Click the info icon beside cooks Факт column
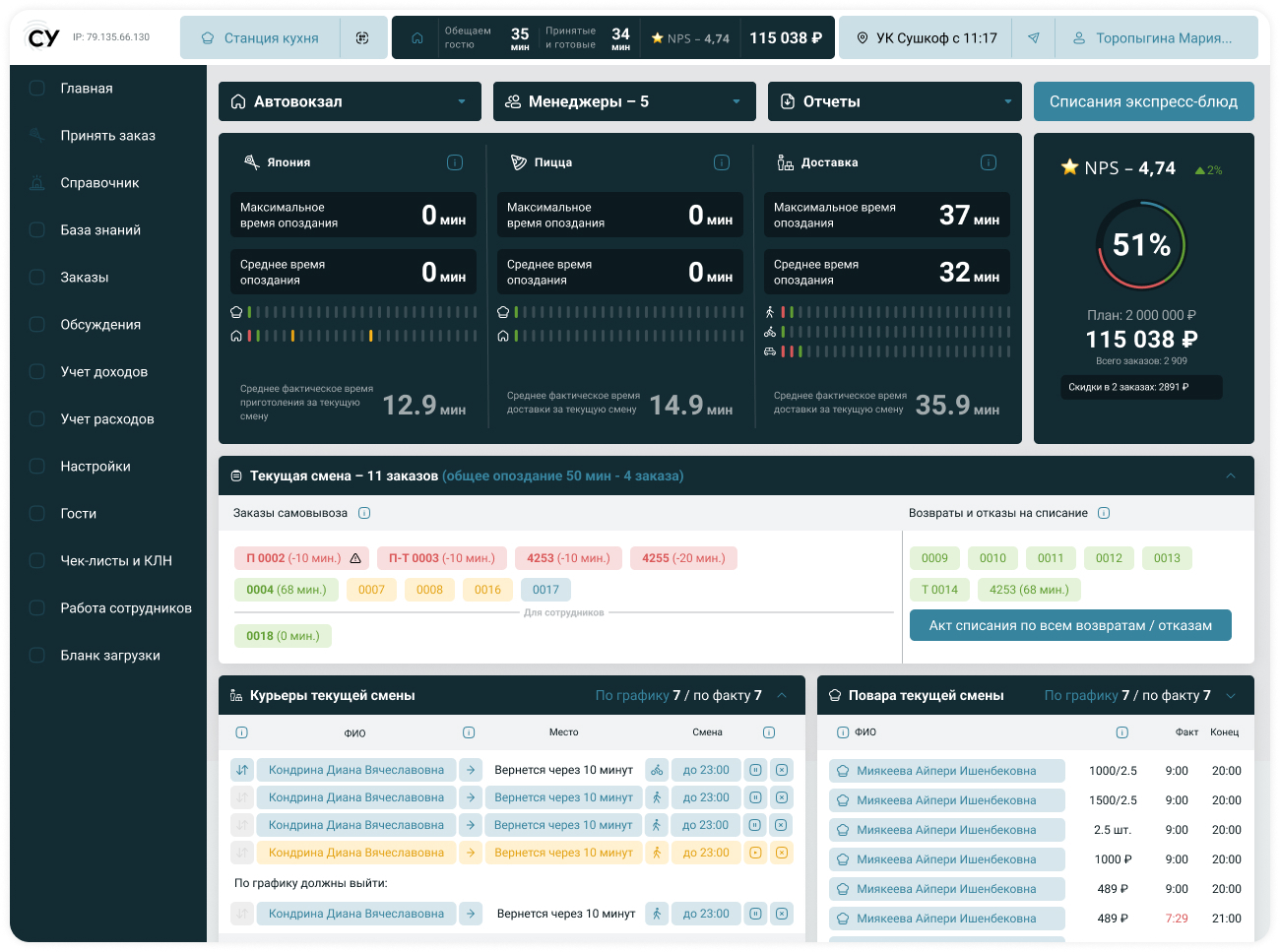This screenshot has width=1280, height=952. coord(1121,732)
